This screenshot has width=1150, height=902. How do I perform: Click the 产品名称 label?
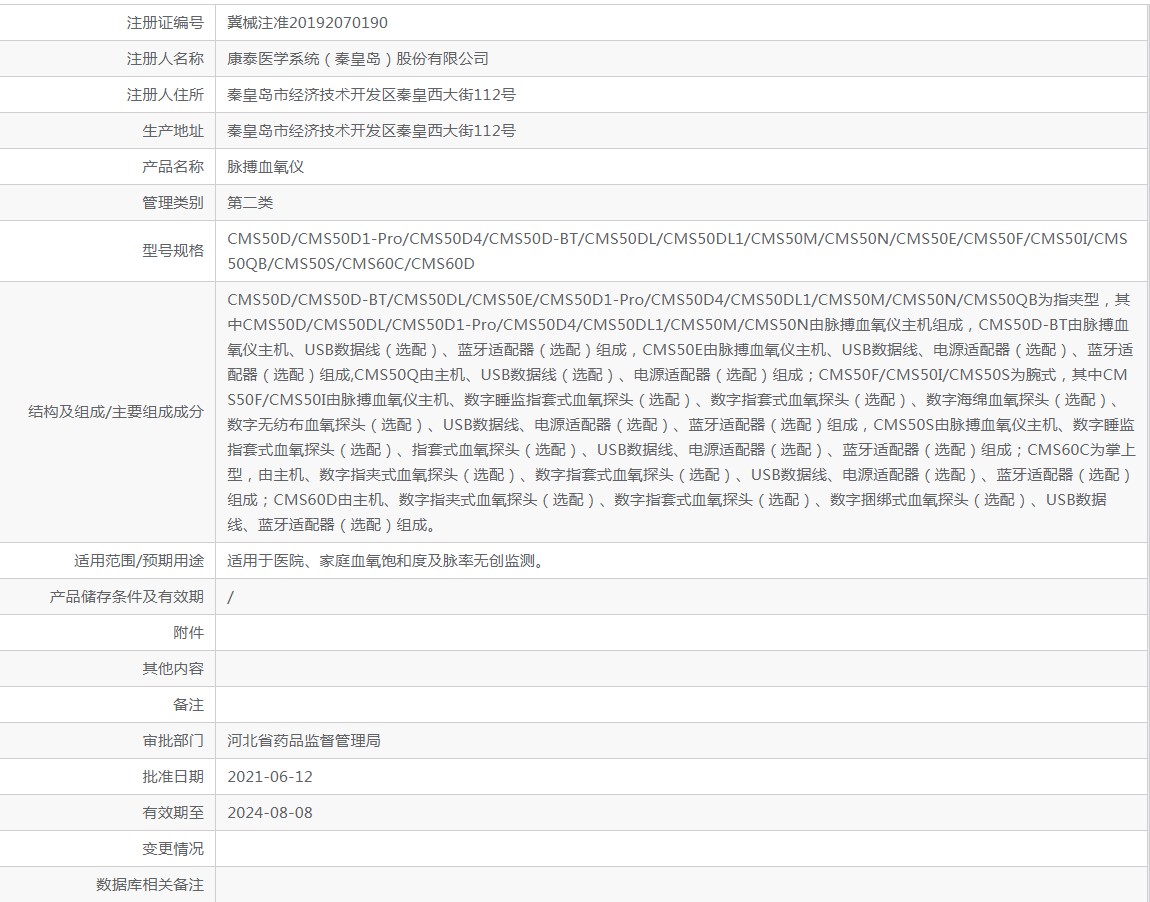point(173,166)
